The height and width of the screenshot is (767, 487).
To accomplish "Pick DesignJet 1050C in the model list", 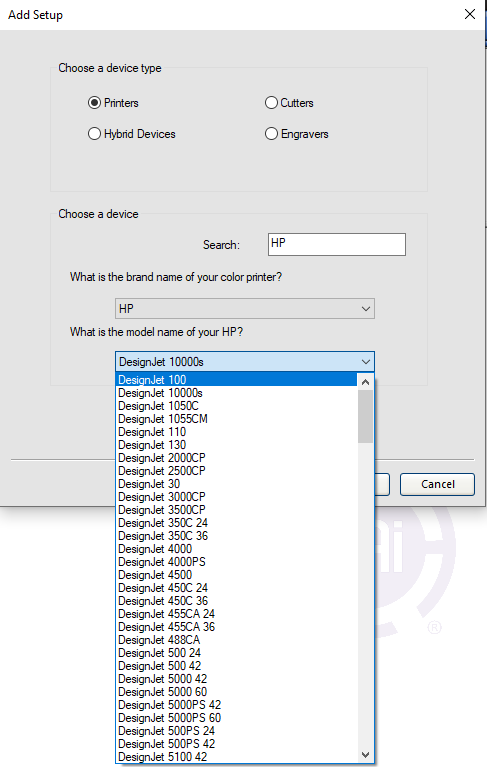I will tap(237, 406).
